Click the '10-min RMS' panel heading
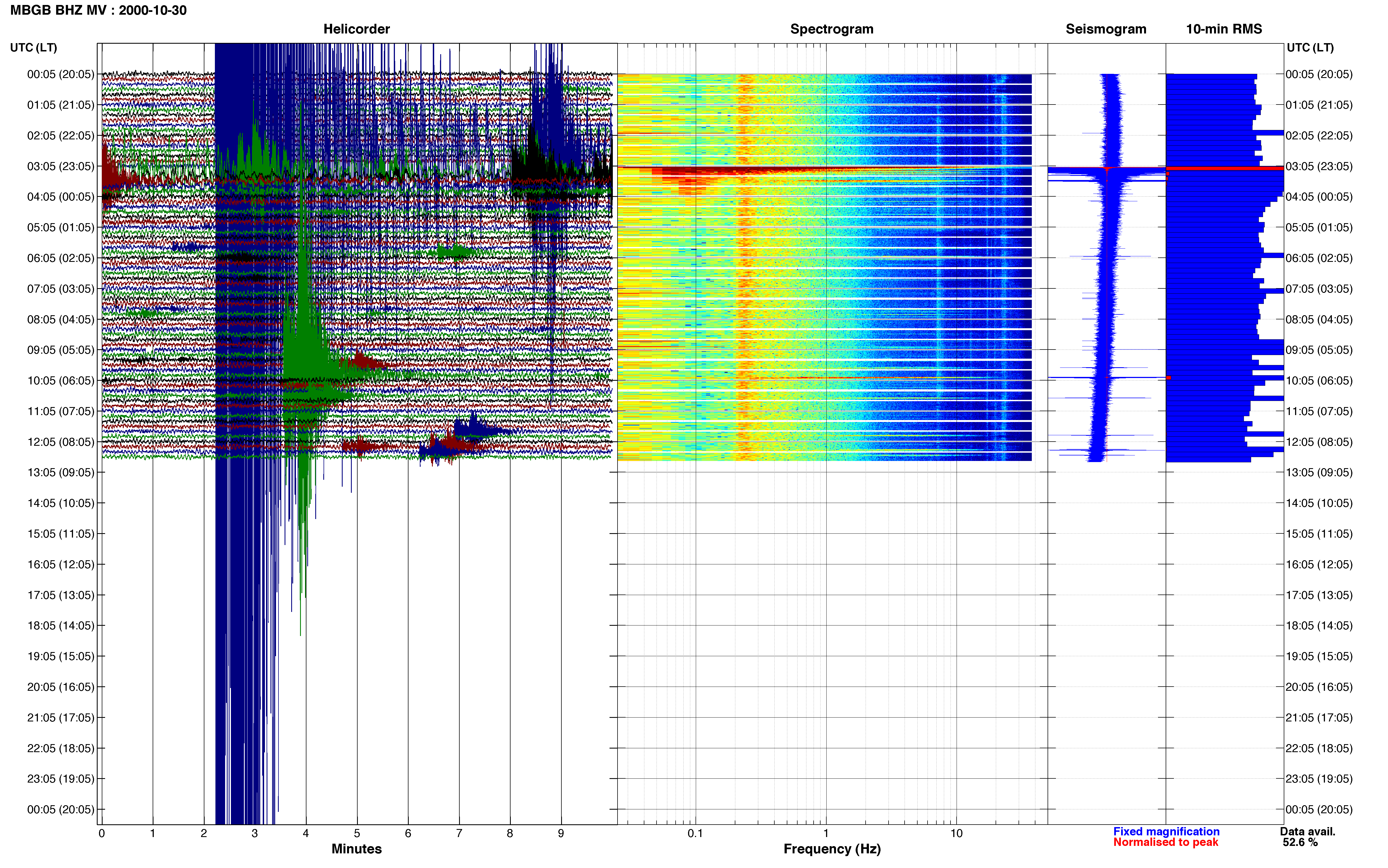The width and height of the screenshot is (1388, 868). coord(1224,29)
